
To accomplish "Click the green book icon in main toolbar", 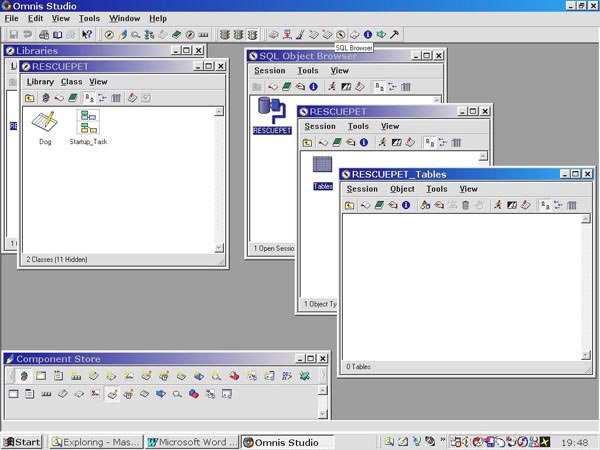I will tap(176, 35).
